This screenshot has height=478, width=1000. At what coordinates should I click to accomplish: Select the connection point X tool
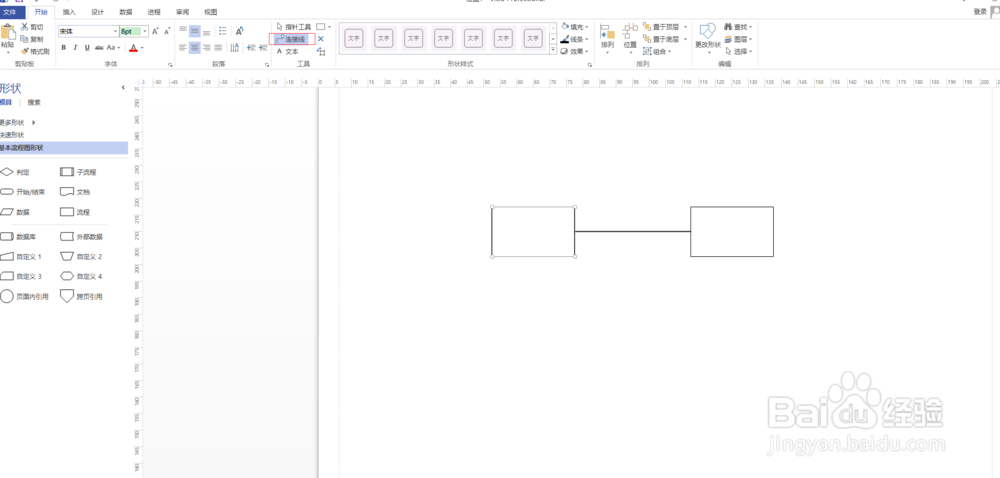tap(321, 40)
